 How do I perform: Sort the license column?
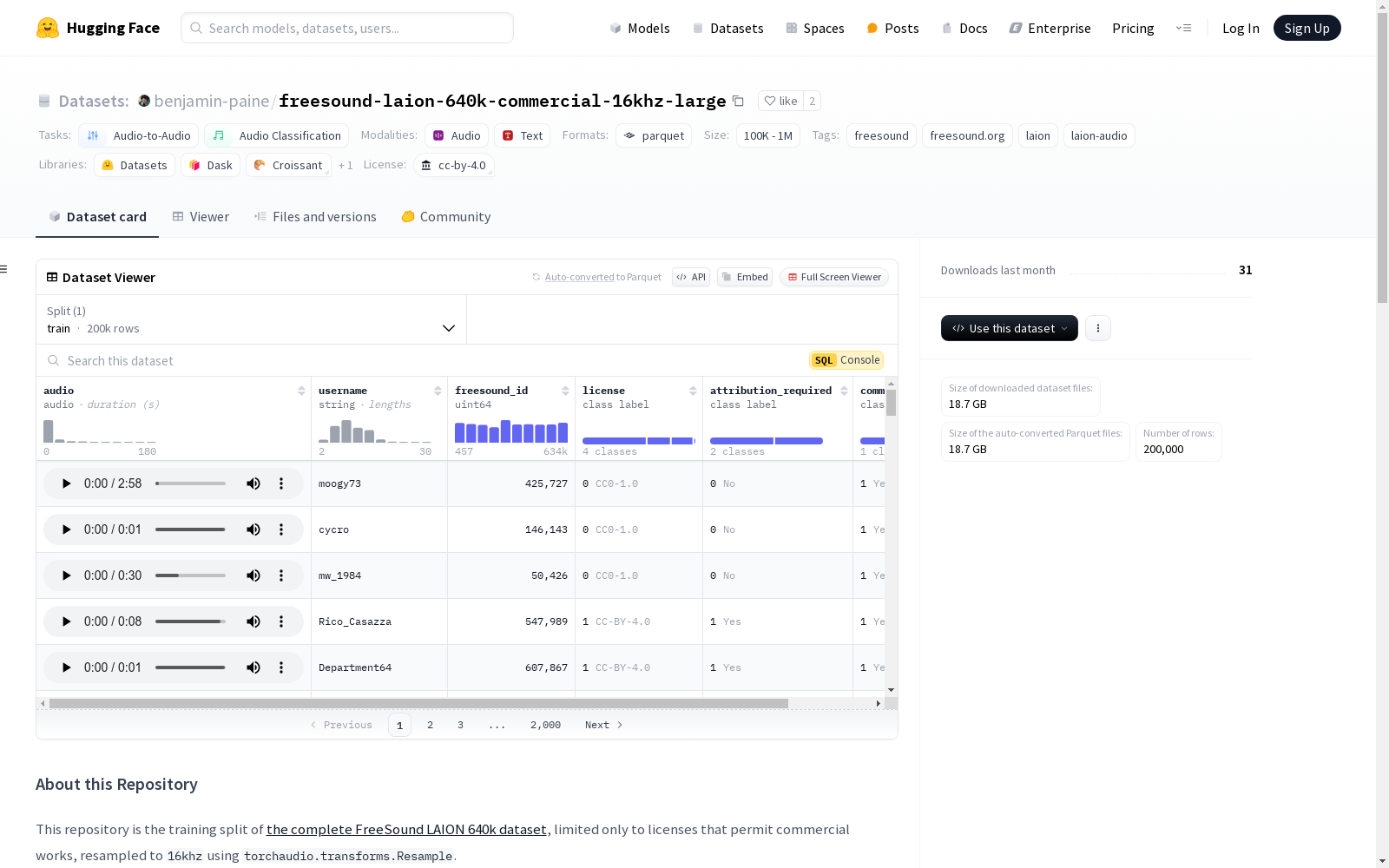693,391
